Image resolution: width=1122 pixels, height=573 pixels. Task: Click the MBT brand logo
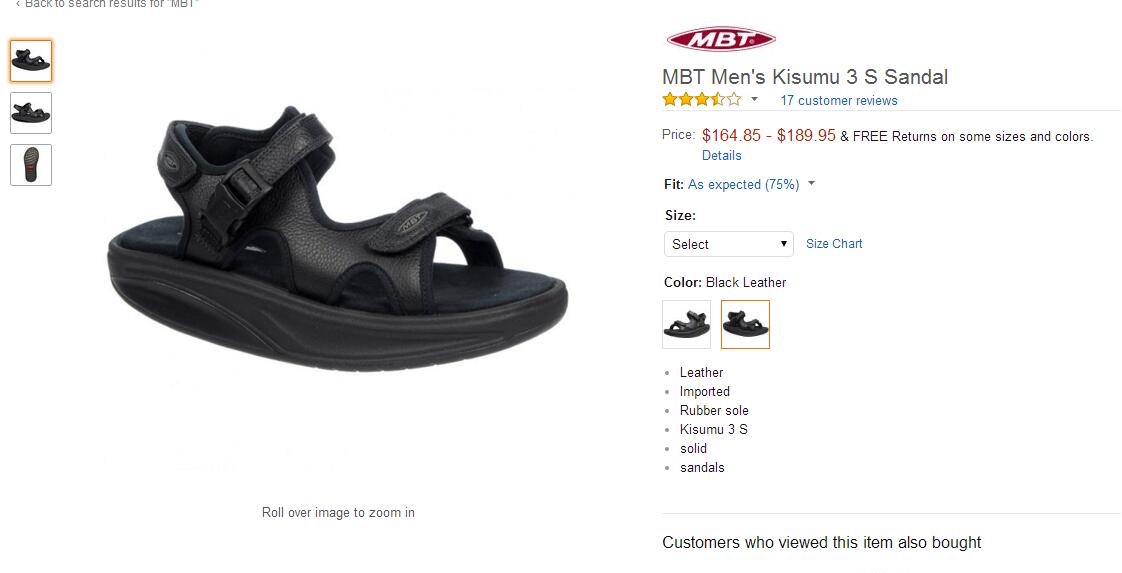tap(721, 39)
